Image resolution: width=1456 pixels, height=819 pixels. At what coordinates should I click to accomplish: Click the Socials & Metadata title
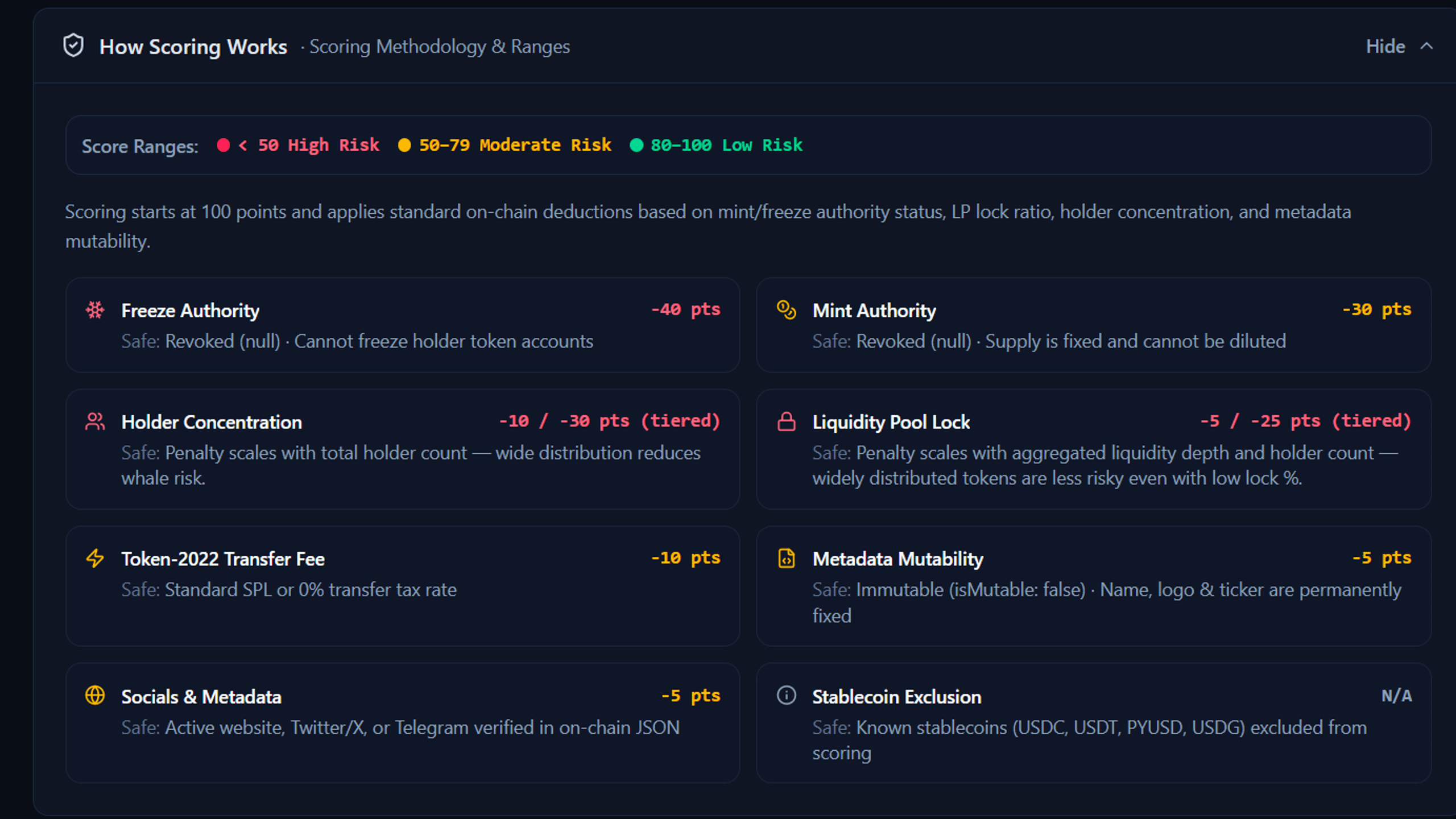(x=201, y=697)
